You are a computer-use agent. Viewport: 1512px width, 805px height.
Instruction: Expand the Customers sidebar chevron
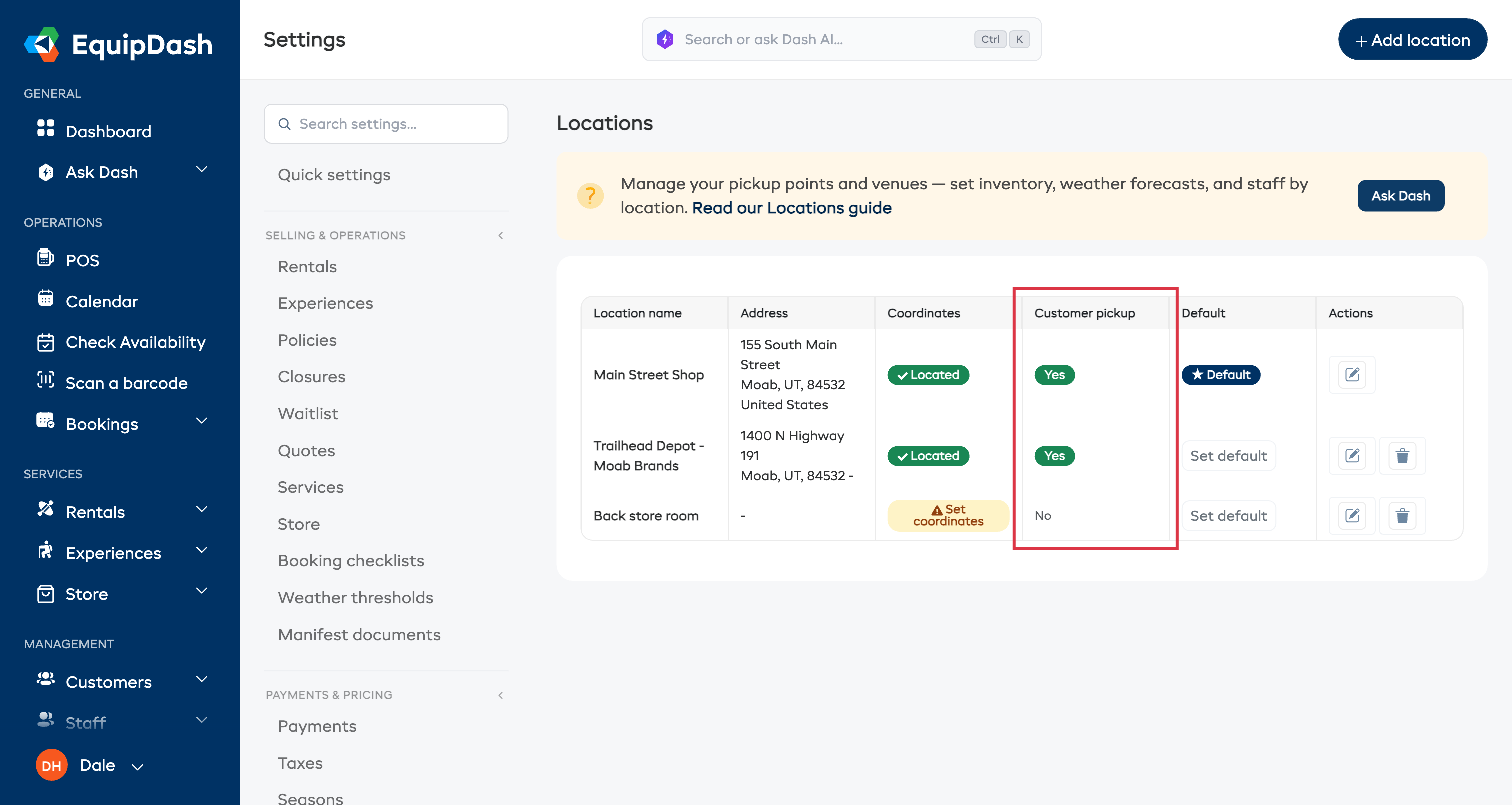202,679
